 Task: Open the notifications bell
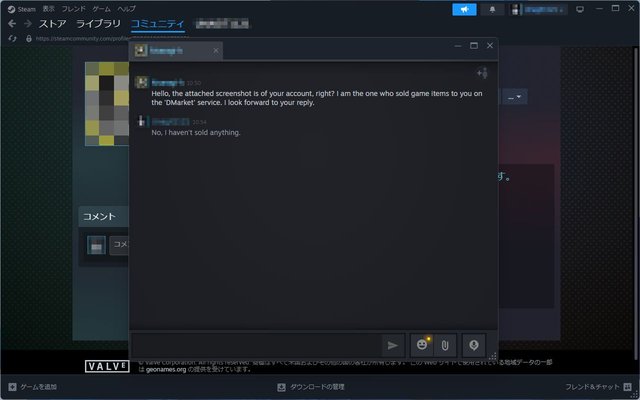coord(492,9)
